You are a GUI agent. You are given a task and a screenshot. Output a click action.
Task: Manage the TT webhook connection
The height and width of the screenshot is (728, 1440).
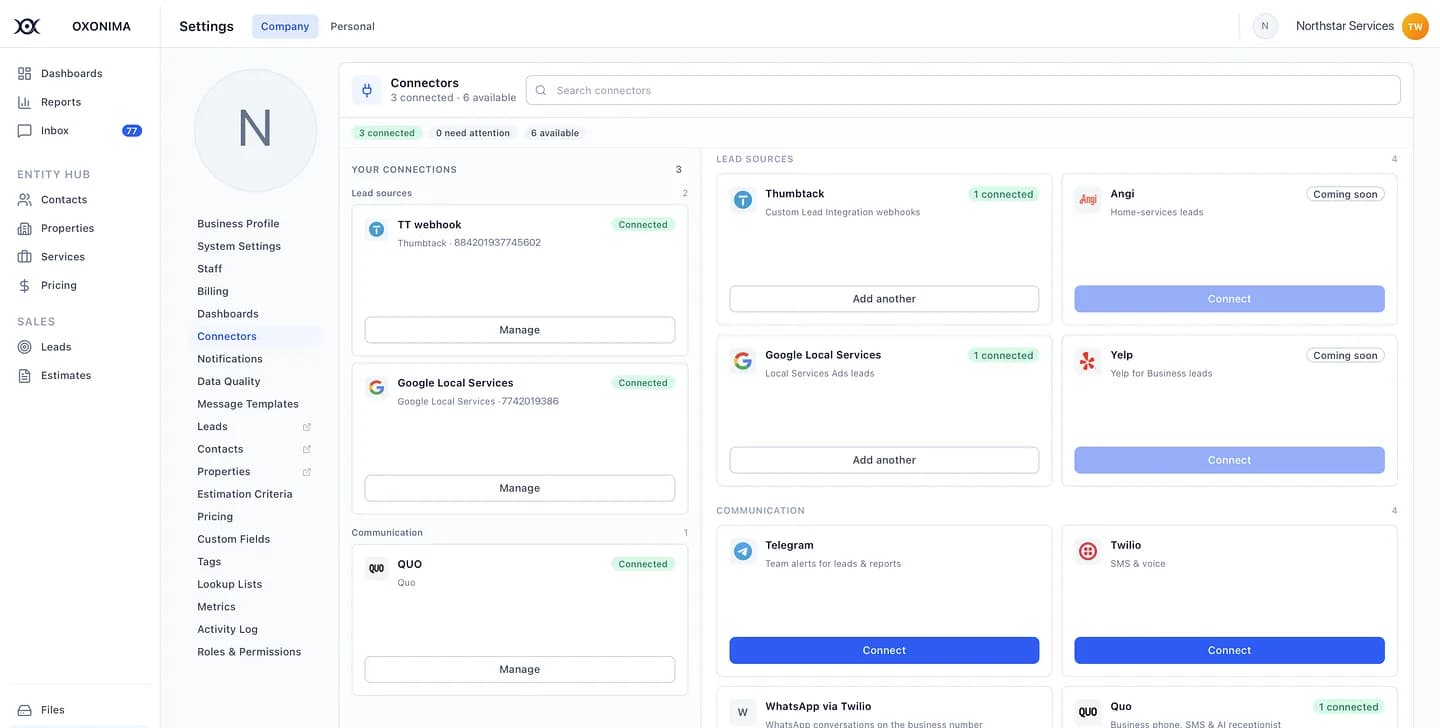[520, 330]
